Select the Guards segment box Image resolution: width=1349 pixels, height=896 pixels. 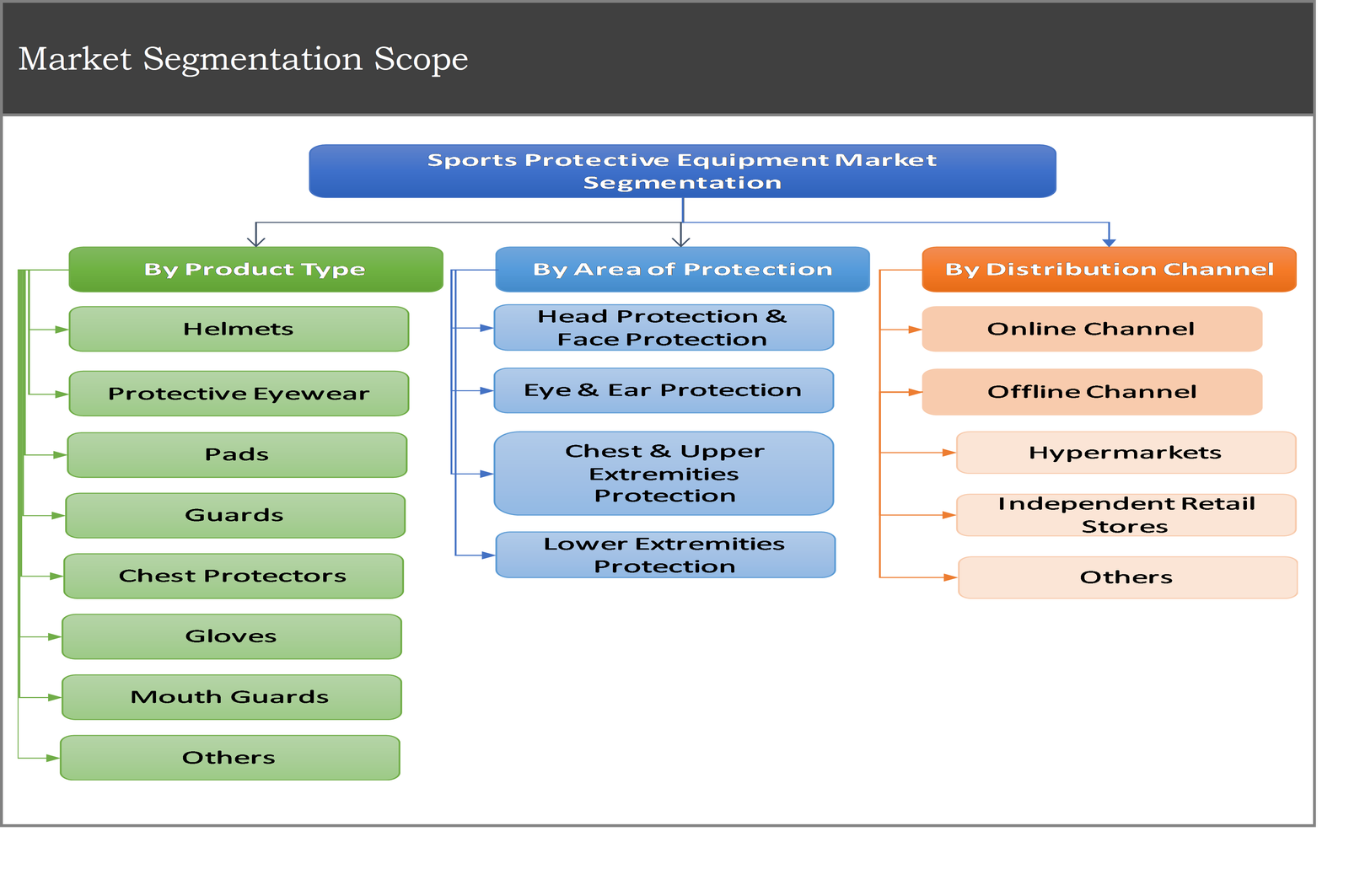point(235,515)
